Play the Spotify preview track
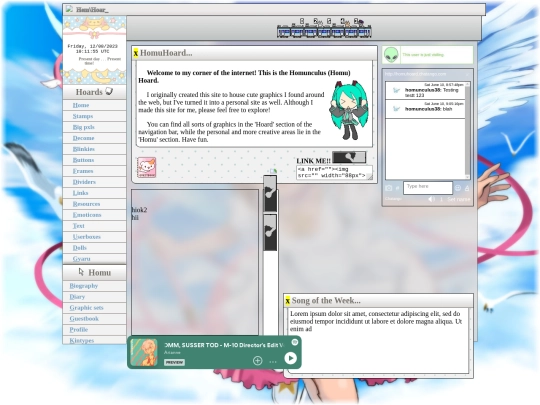Viewport: 540px width, 405px height. pyautogui.click(x=290, y=359)
